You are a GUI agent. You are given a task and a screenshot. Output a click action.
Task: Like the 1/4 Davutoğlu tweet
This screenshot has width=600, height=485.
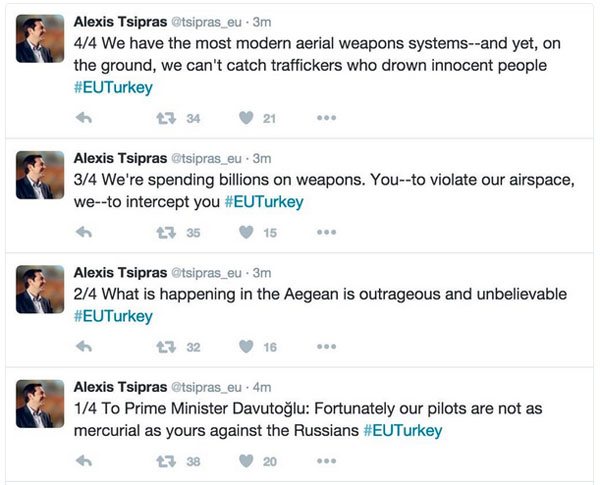pos(245,461)
